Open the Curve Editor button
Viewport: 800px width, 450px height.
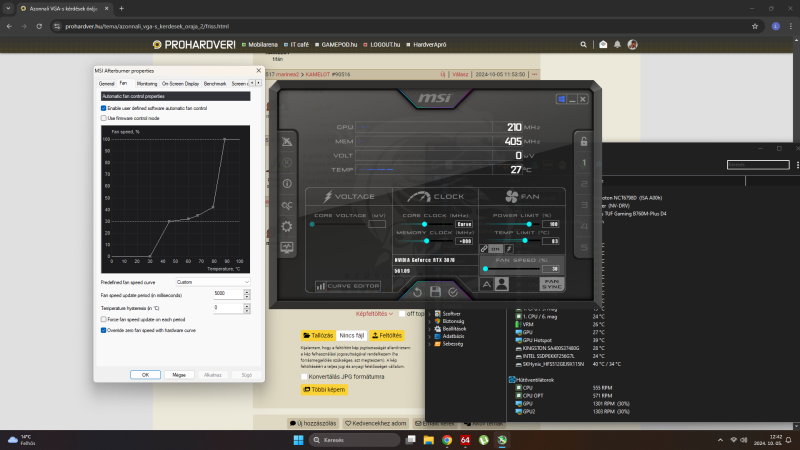347,286
